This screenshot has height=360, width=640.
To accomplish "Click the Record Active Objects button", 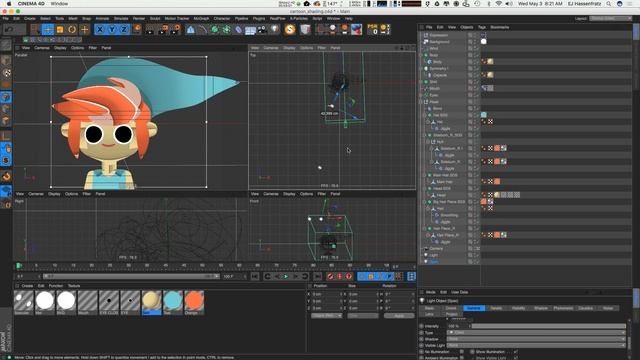I will 330,276.
